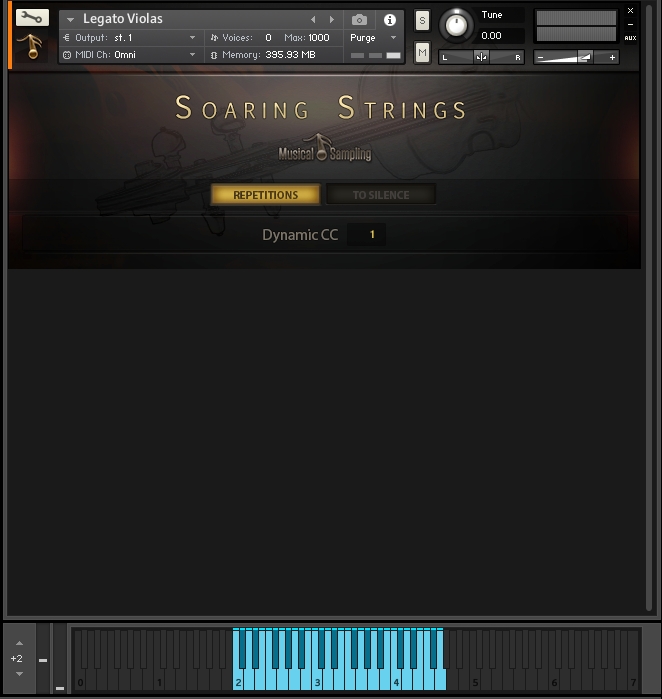This screenshot has width=662, height=699.
Task: Click the +2 octave transpose value
Action: 16,658
